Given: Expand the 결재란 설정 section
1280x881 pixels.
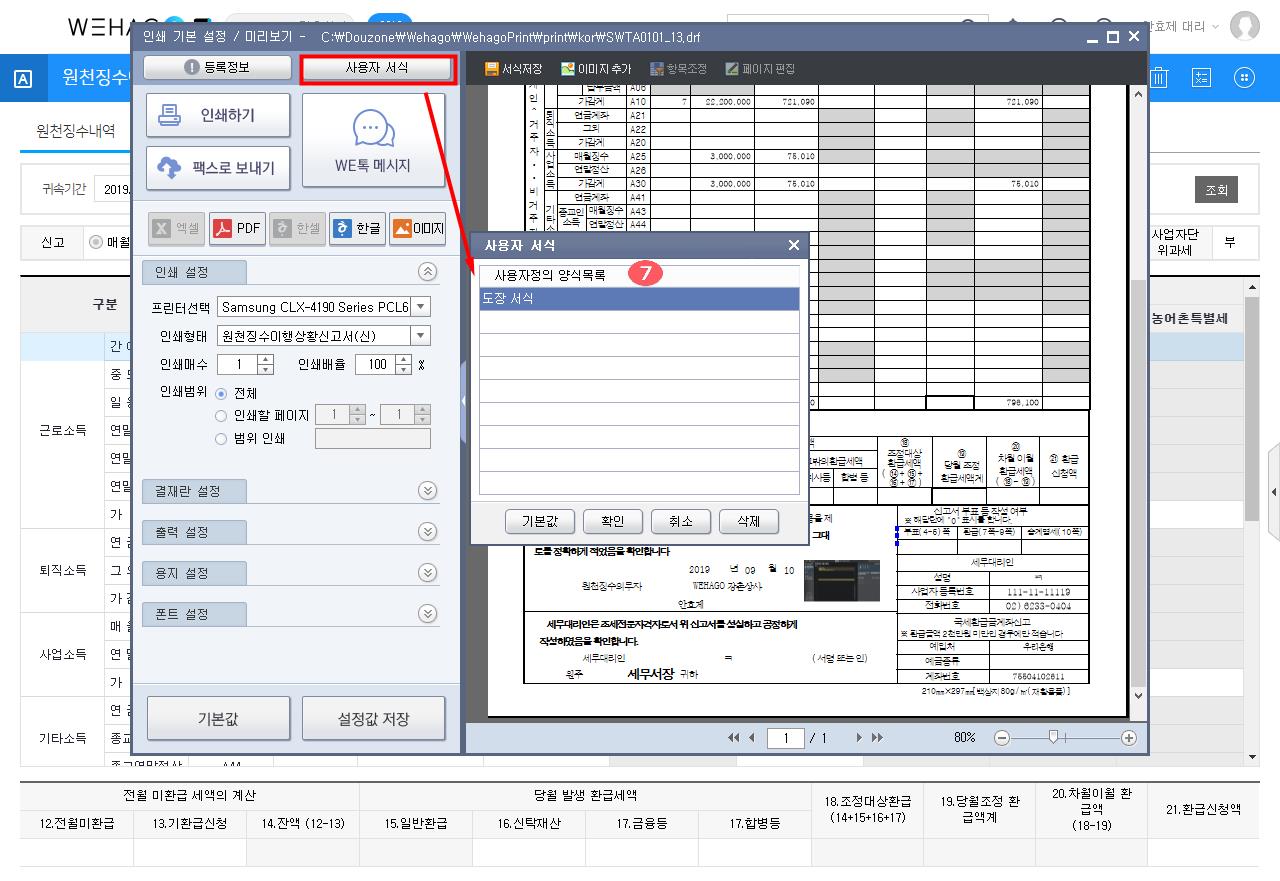Looking at the screenshot, I should 428,491.
